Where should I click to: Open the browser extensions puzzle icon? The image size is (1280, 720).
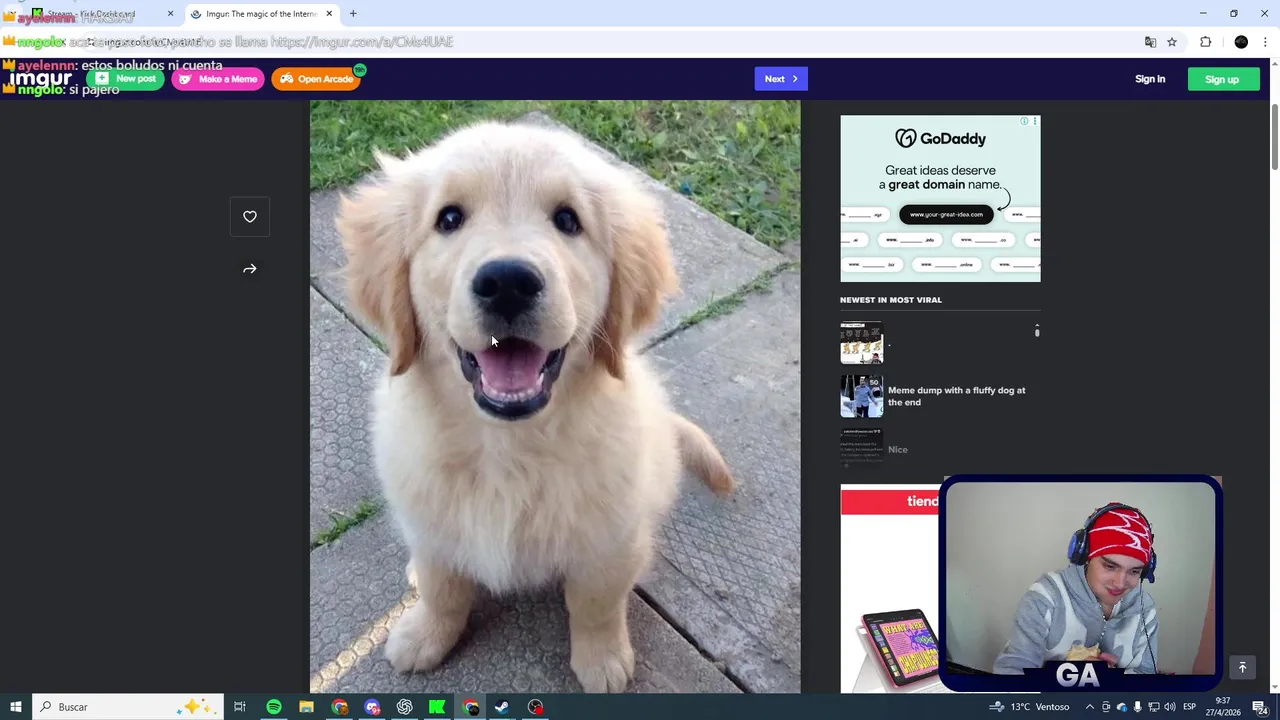pos(1205,42)
